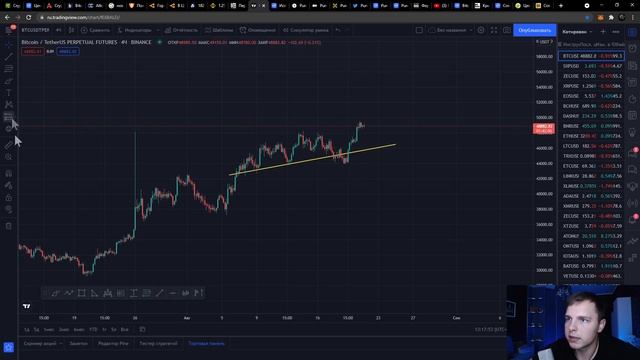
Task: Click the trash icon to remove drawings
Action: pos(9,226)
